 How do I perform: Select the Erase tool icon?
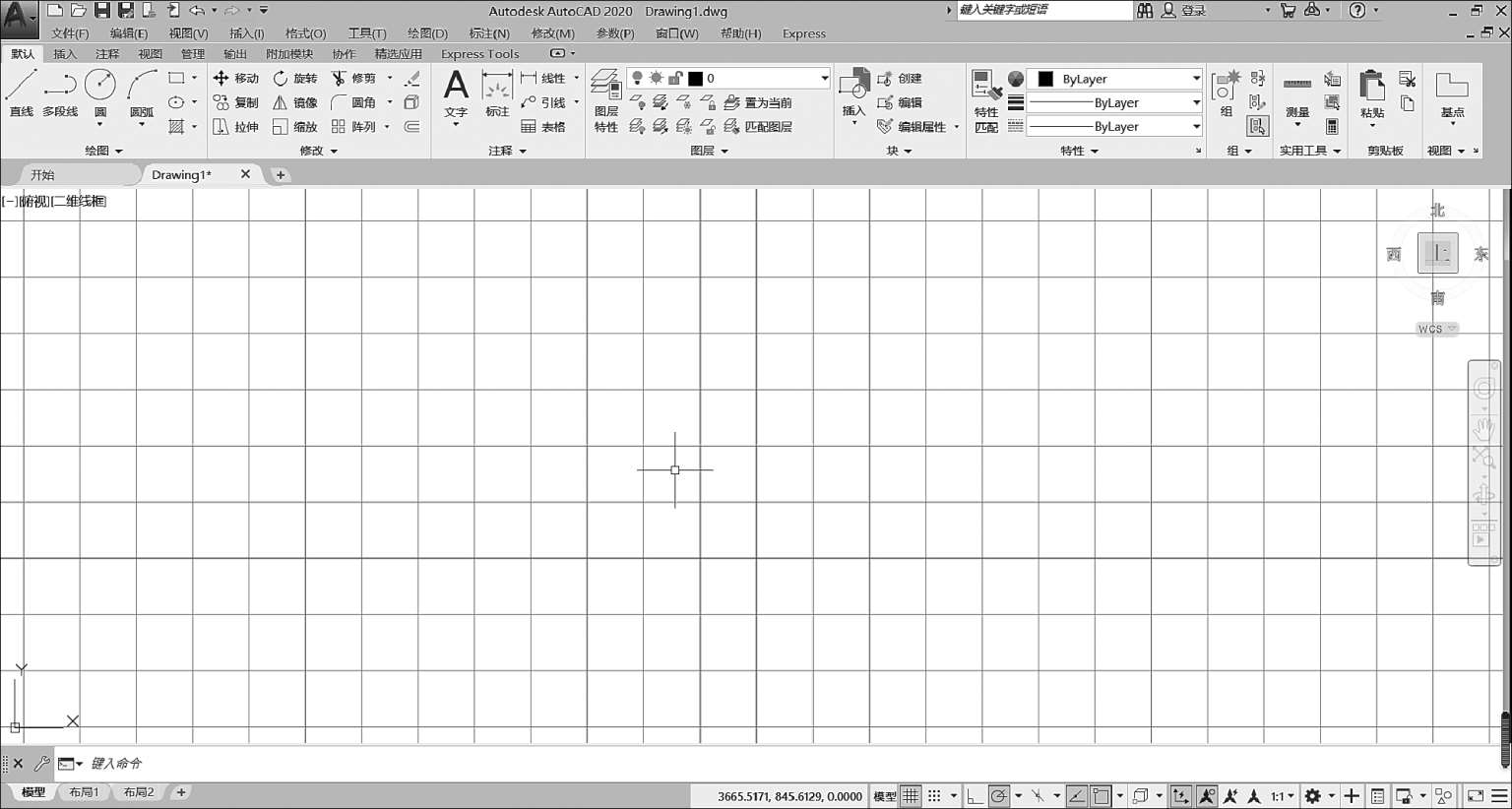[x=411, y=78]
